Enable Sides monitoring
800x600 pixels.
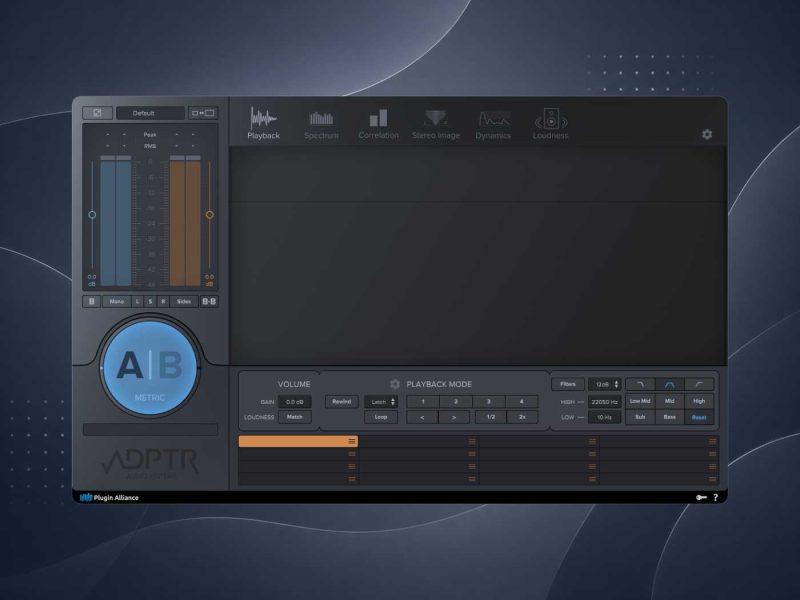coord(184,302)
